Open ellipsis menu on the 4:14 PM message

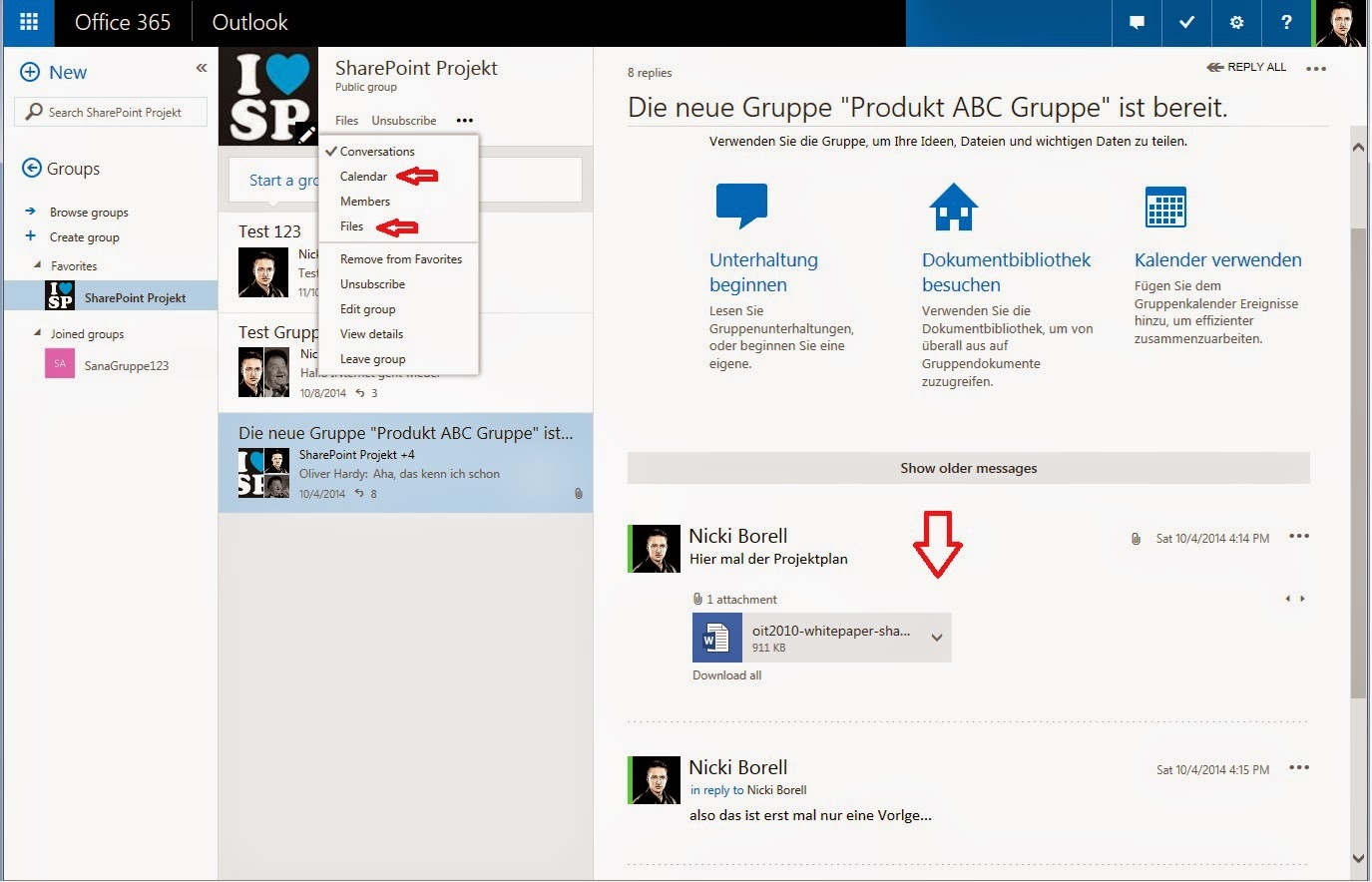(1298, 536)
